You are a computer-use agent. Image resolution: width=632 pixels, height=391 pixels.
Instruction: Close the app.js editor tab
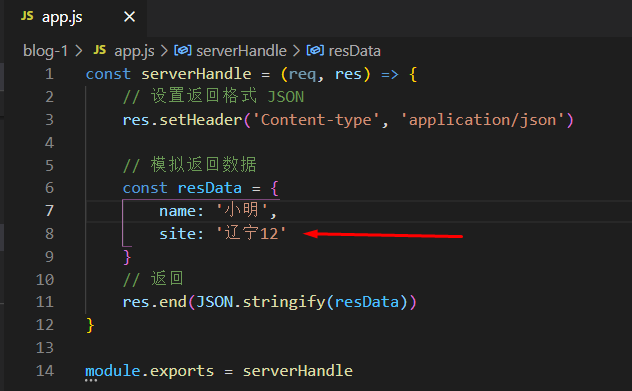[x=129, y=17]
